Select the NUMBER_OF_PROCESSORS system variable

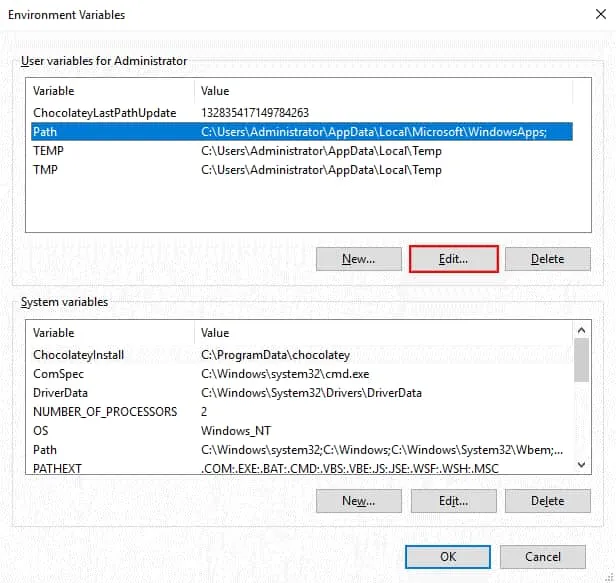105,412
